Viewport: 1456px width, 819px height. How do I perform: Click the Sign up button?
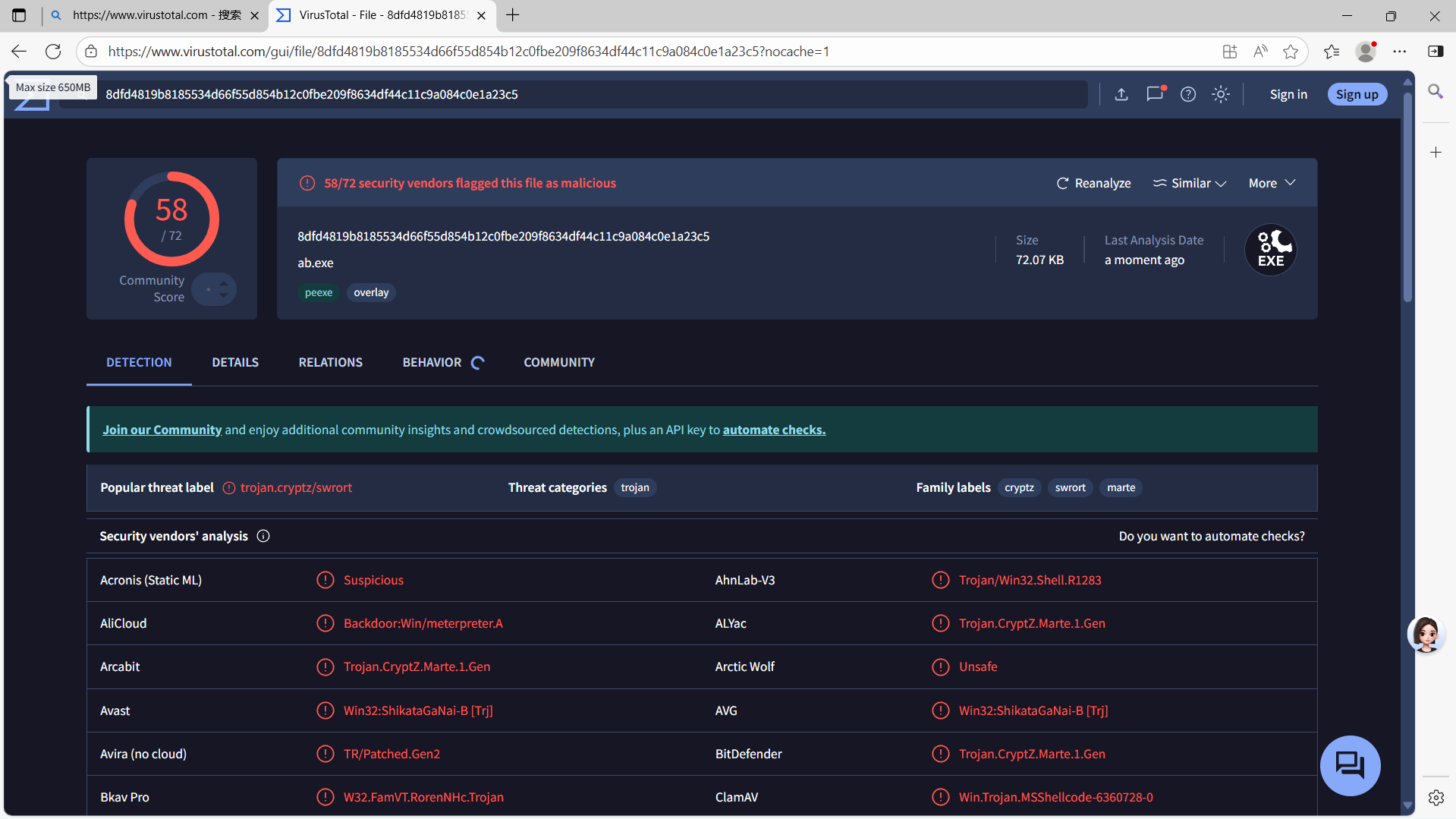1357,94
